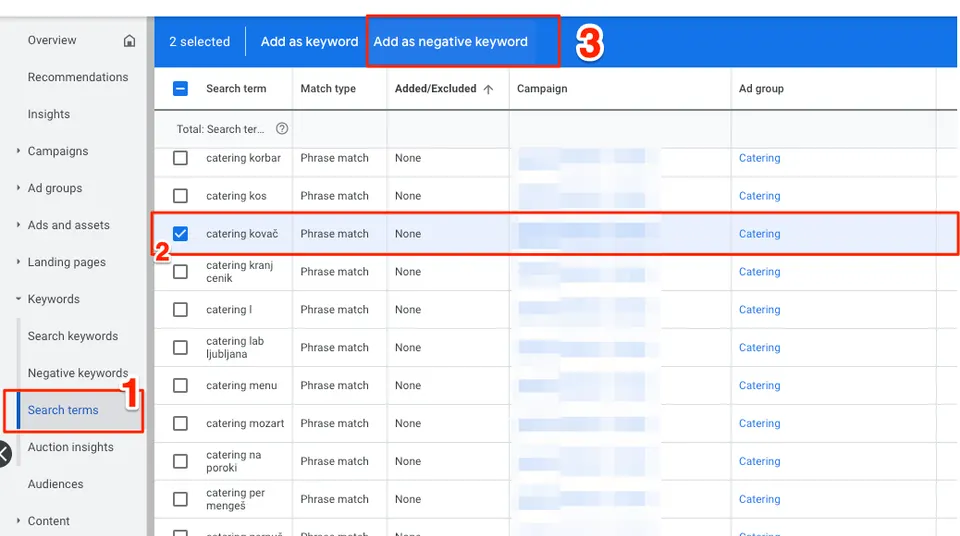Viewport: 960px width, 536px height.
Task: Click 'None' in catering kos row
Action: pos(408,196)
